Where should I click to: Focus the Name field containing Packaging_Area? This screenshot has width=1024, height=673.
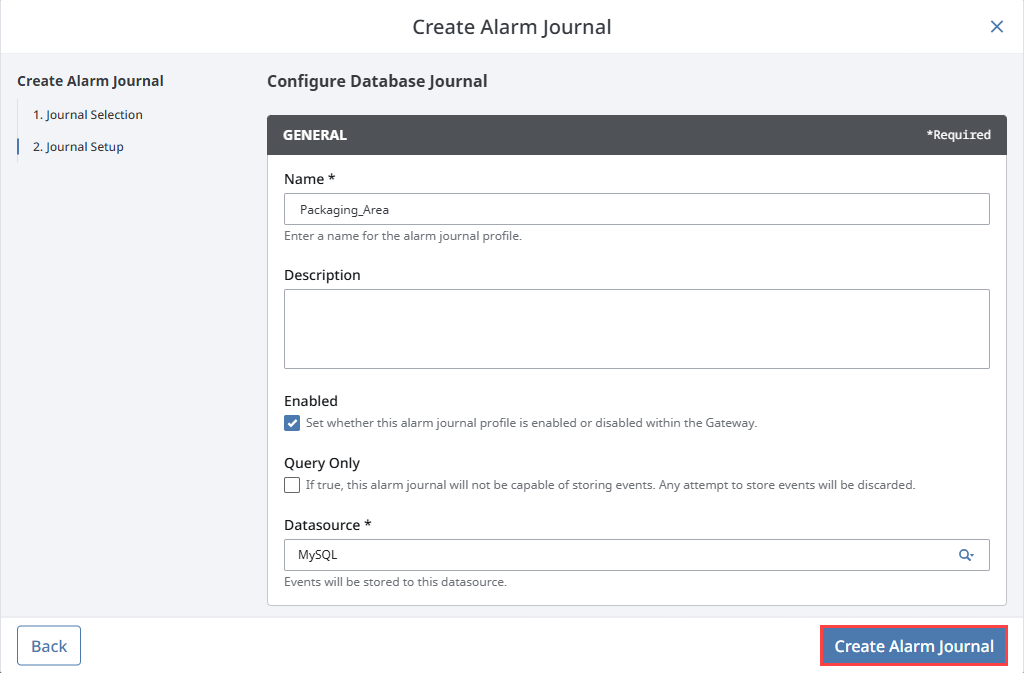637,210
